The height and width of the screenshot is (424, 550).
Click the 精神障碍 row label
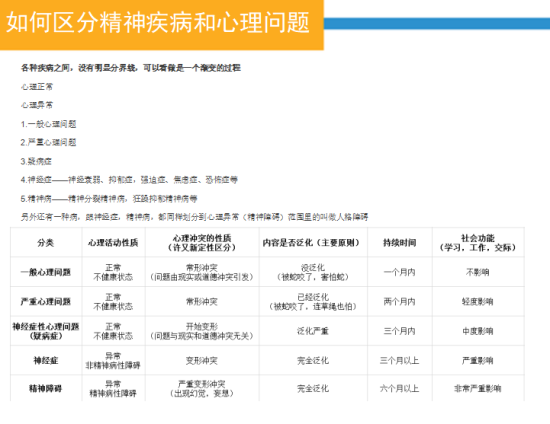[46, 388]
